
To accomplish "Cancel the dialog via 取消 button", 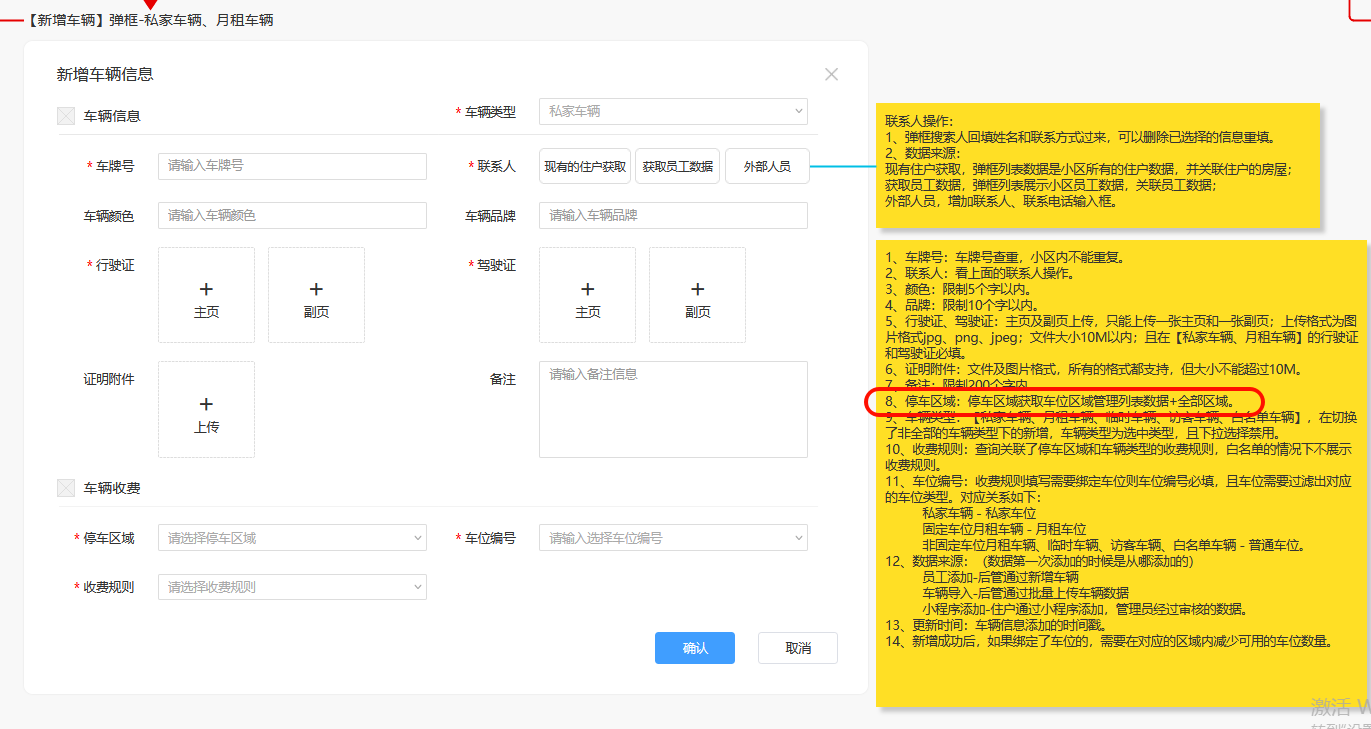I will [797, 648].
